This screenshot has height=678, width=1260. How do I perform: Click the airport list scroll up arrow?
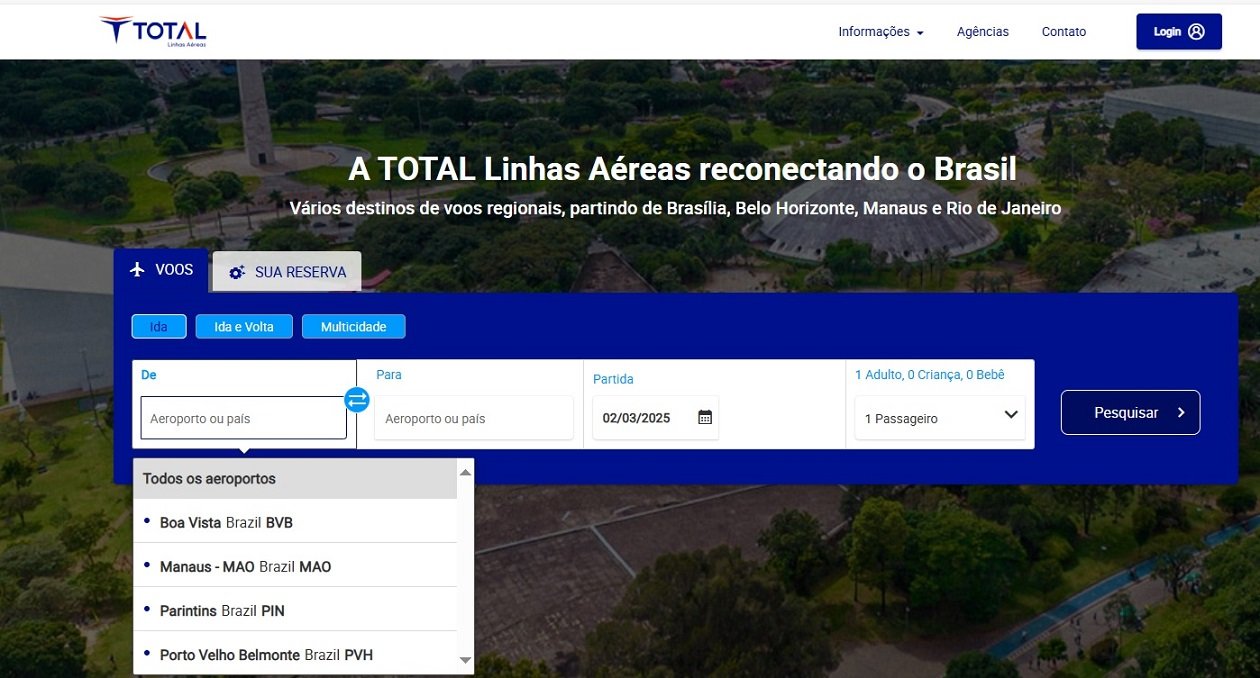tap(465, 471)
